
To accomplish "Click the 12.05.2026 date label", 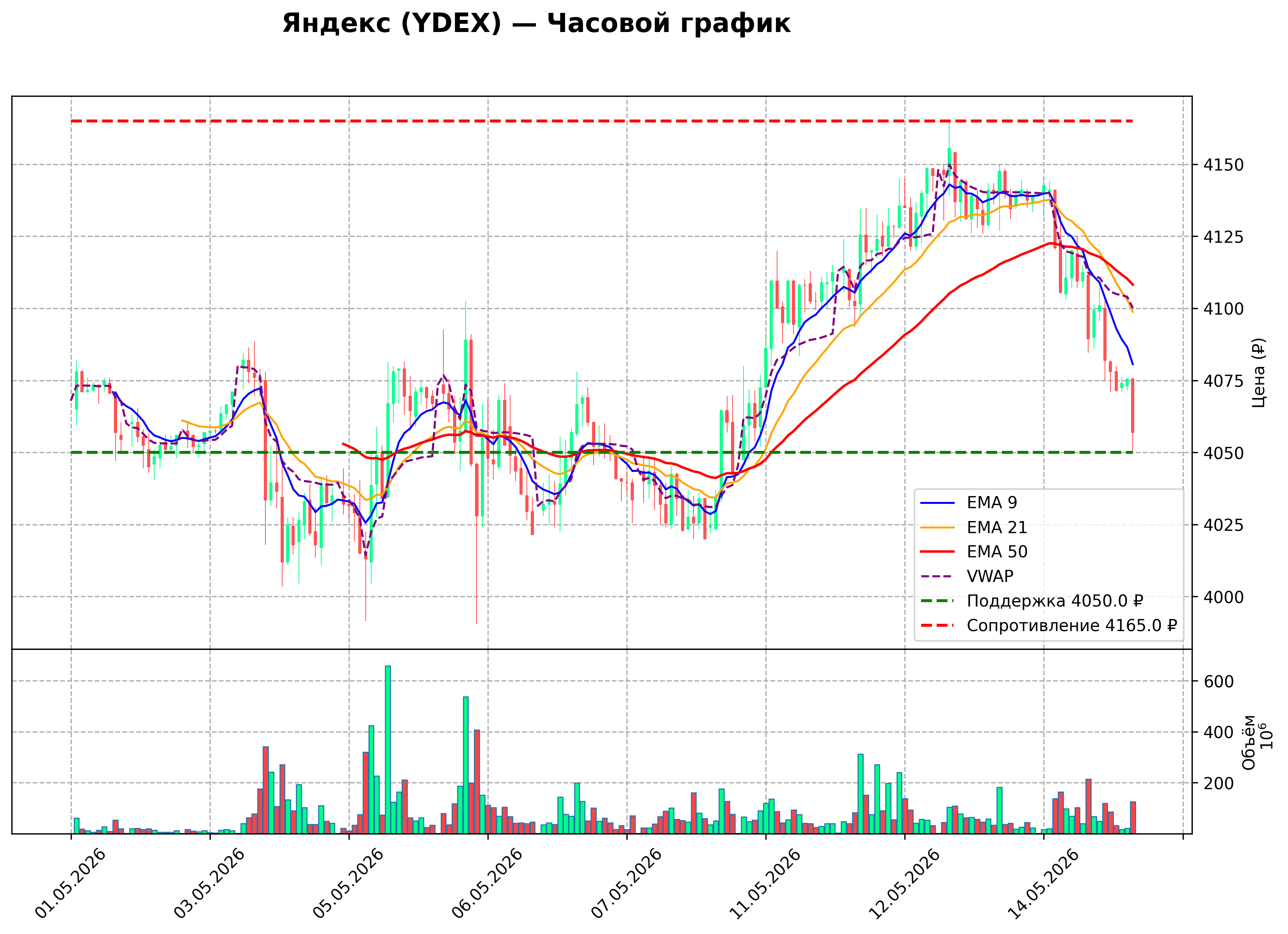I will (904, 884).
